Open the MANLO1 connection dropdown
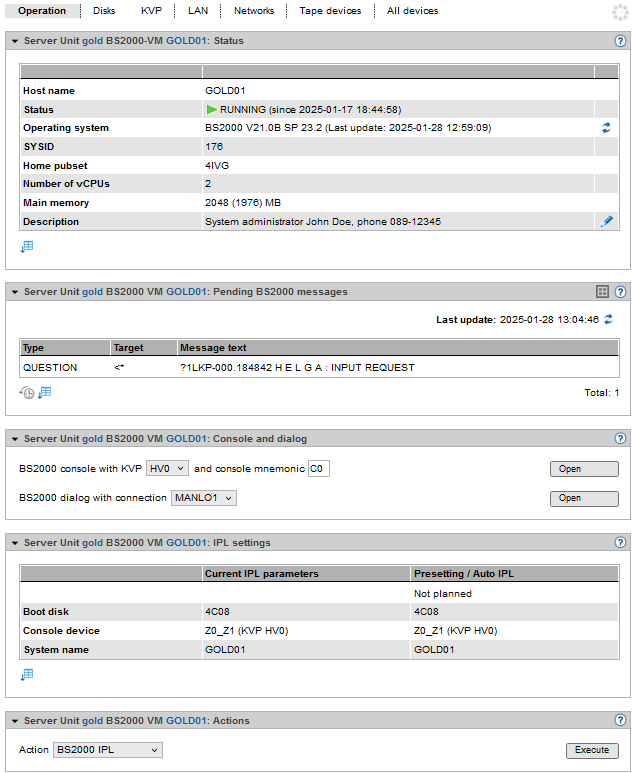The width and height of the screenshot is (632, 773). tap(204, 497)
